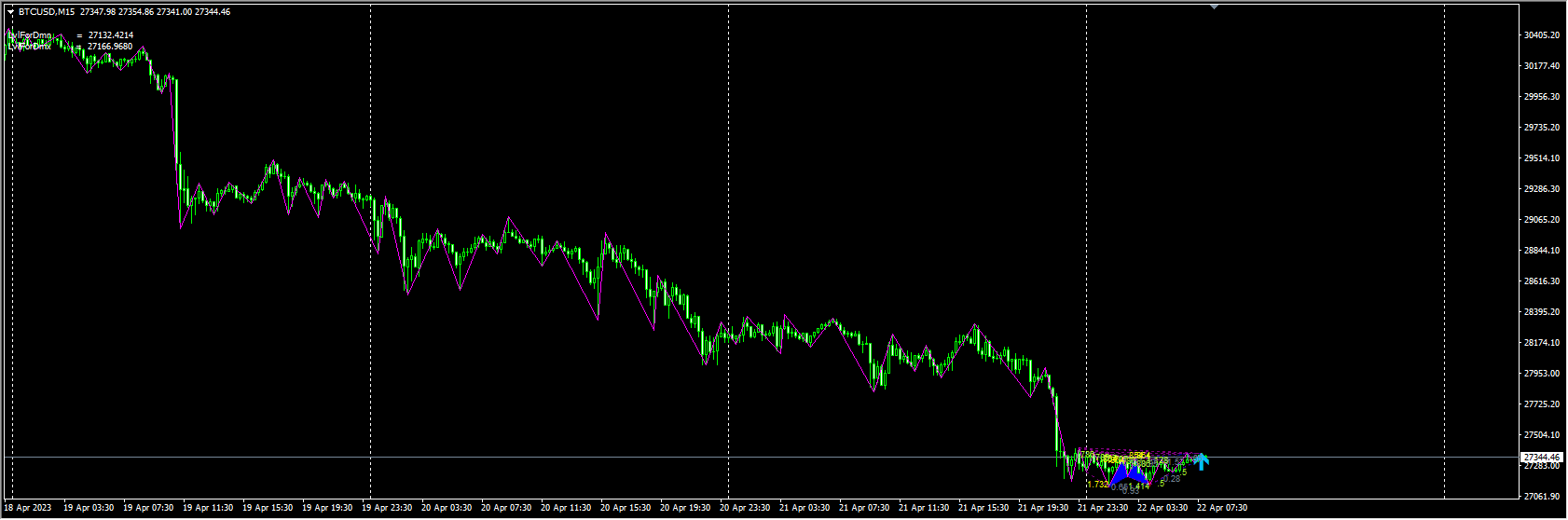1568x520 pixels.
Task: Click the LvlForDmn value 27132.4214 label
Action: (x=110, y=35)
